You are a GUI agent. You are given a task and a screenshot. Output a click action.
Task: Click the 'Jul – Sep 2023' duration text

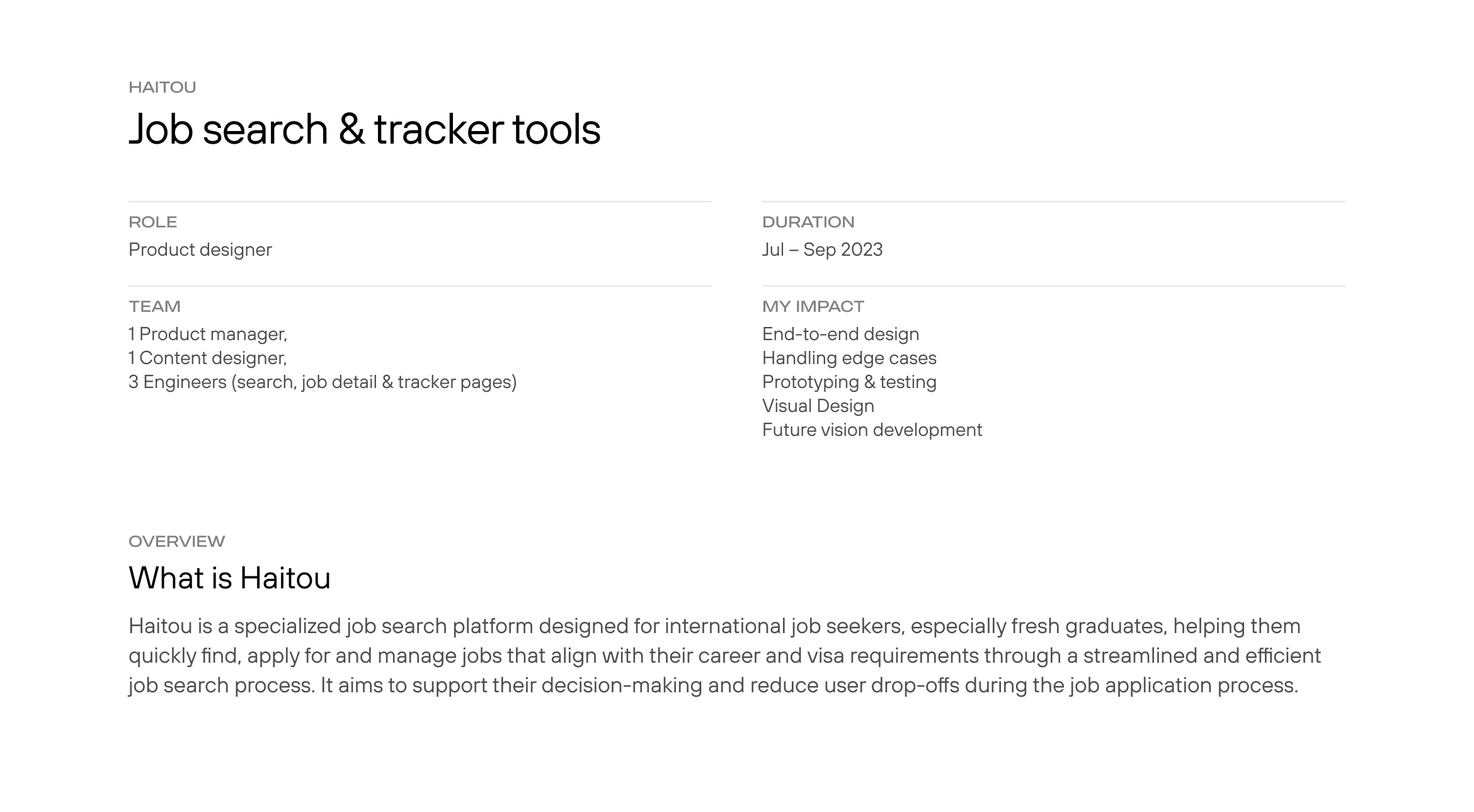[x=822, y=249]
